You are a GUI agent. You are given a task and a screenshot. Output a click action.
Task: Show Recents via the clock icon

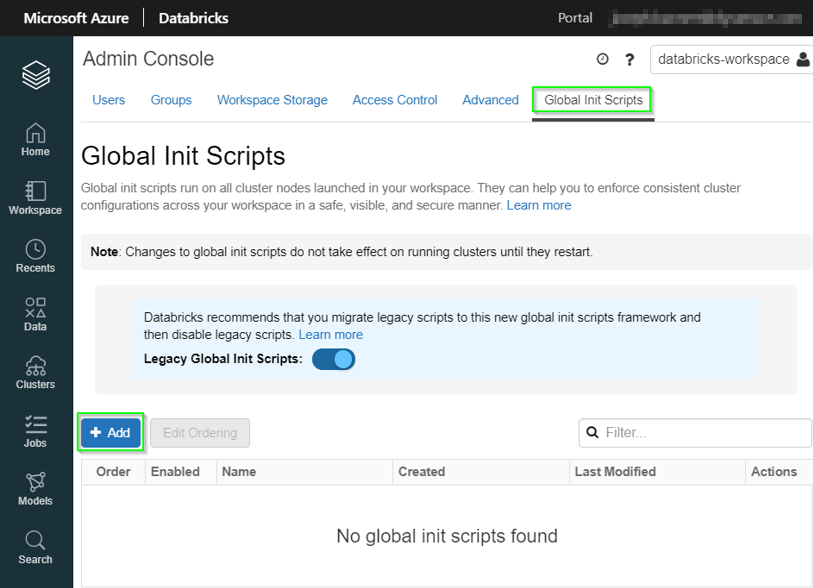pyautogui.click(x=35, y=255)
